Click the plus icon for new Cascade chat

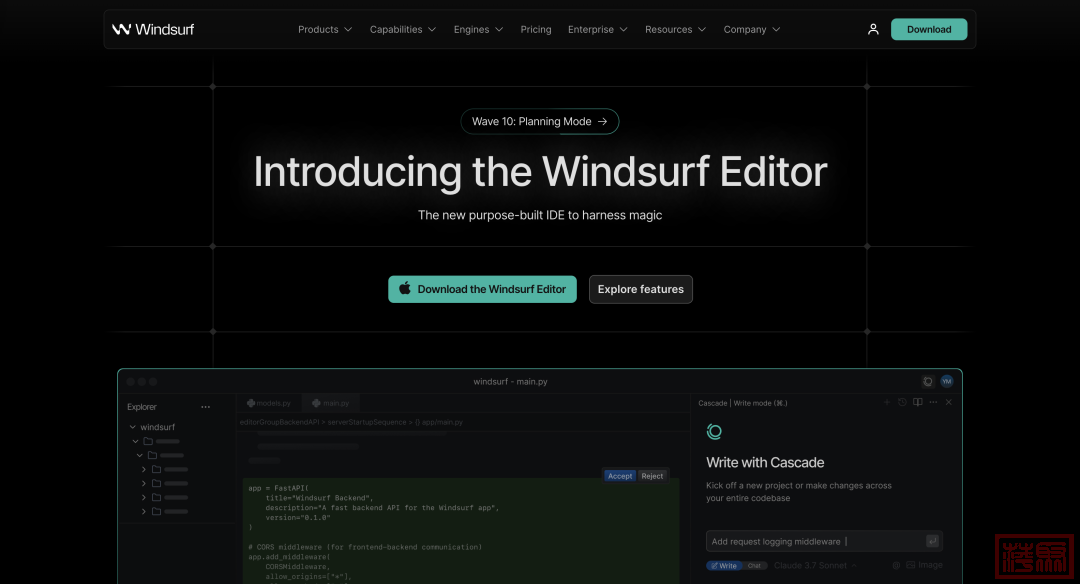coord(886,402)
